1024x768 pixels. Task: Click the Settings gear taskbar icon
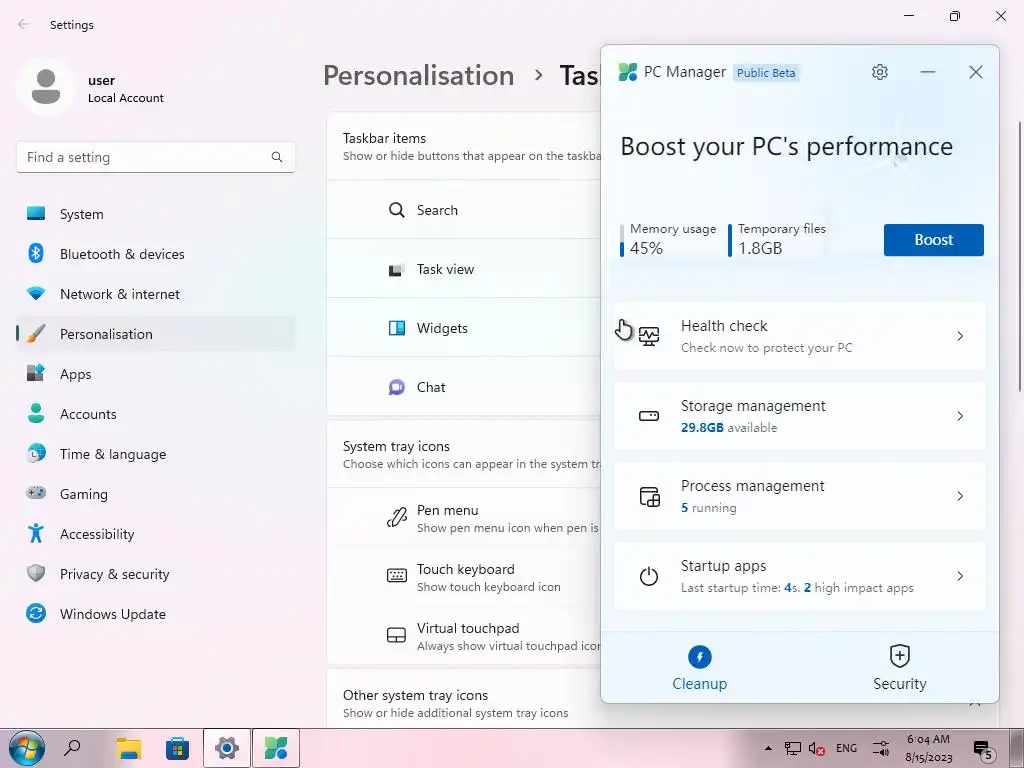[x=227, y=748]
